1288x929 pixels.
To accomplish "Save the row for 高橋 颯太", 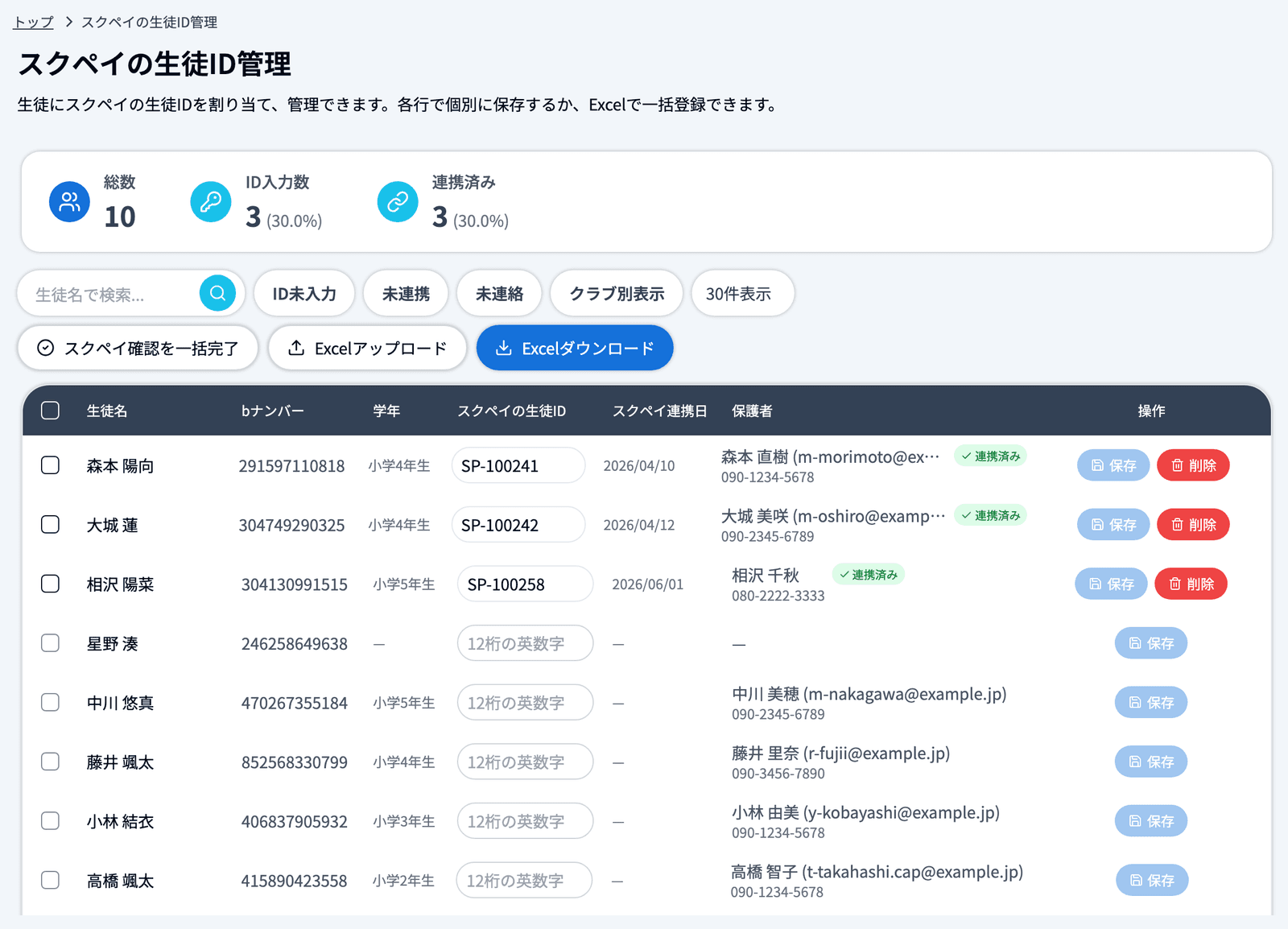I will (1152, 881).
